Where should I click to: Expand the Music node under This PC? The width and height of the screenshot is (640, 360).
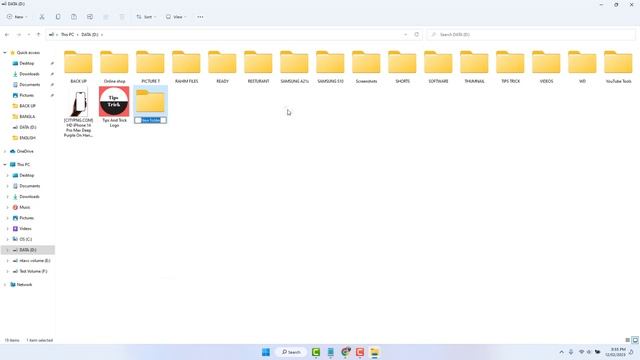pos(7,207)
